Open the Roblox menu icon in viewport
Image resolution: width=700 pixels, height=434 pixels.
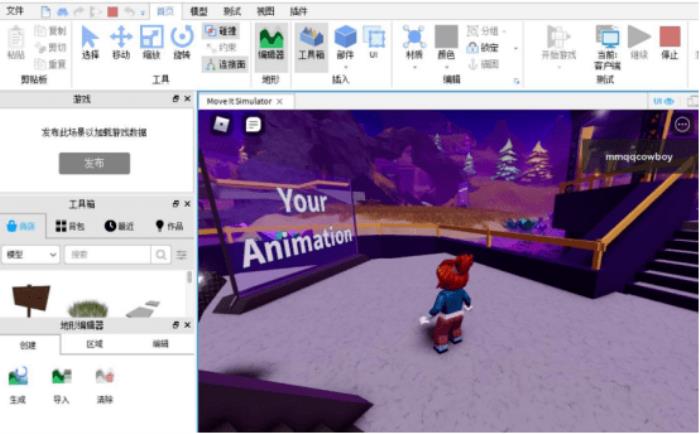click(221, 125)
